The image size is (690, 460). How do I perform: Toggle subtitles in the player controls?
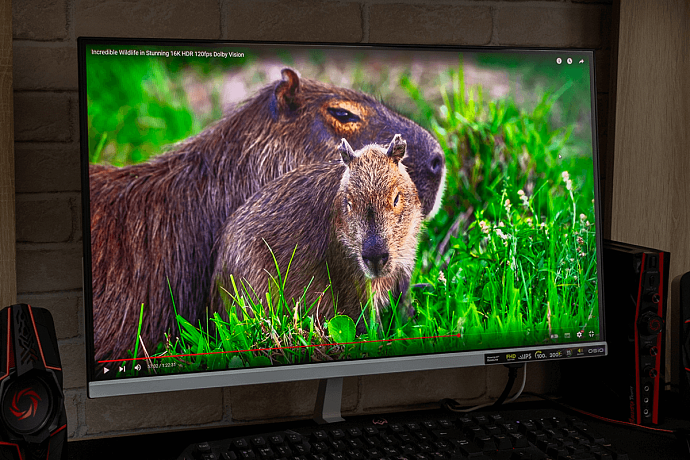[556, 336]
